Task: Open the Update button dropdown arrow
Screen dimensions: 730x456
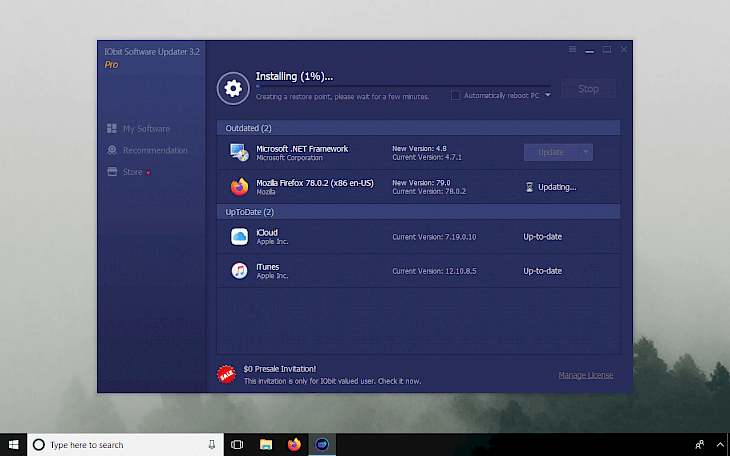Action: [586, 152]
